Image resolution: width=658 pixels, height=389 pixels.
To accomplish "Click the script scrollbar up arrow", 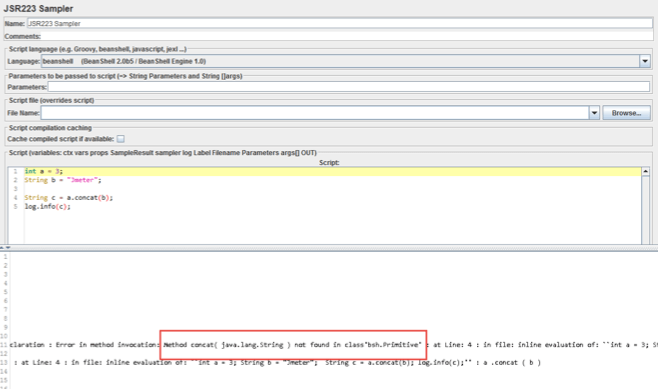I will point(645,171).
